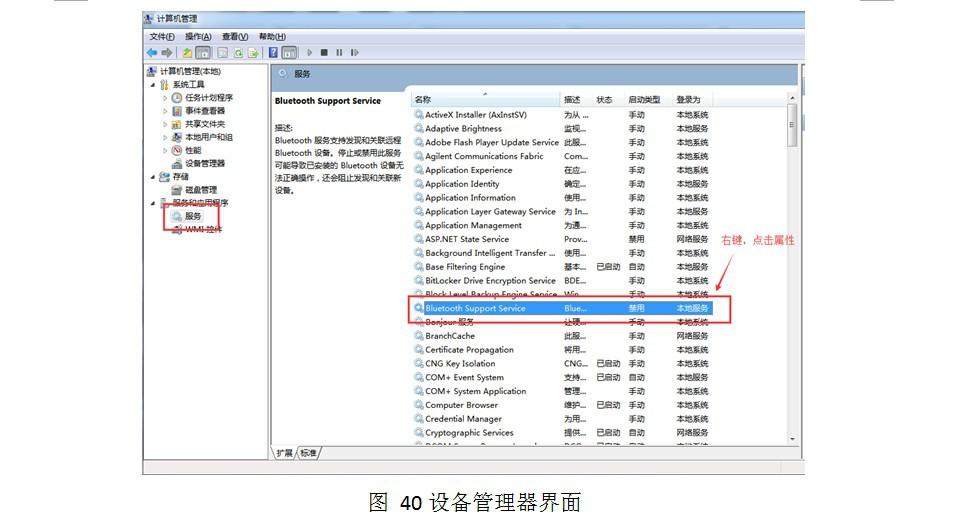The image size is (964, 528).
Task: Click the Forward arrow in the toolbar
Action: tap(166, 52)
